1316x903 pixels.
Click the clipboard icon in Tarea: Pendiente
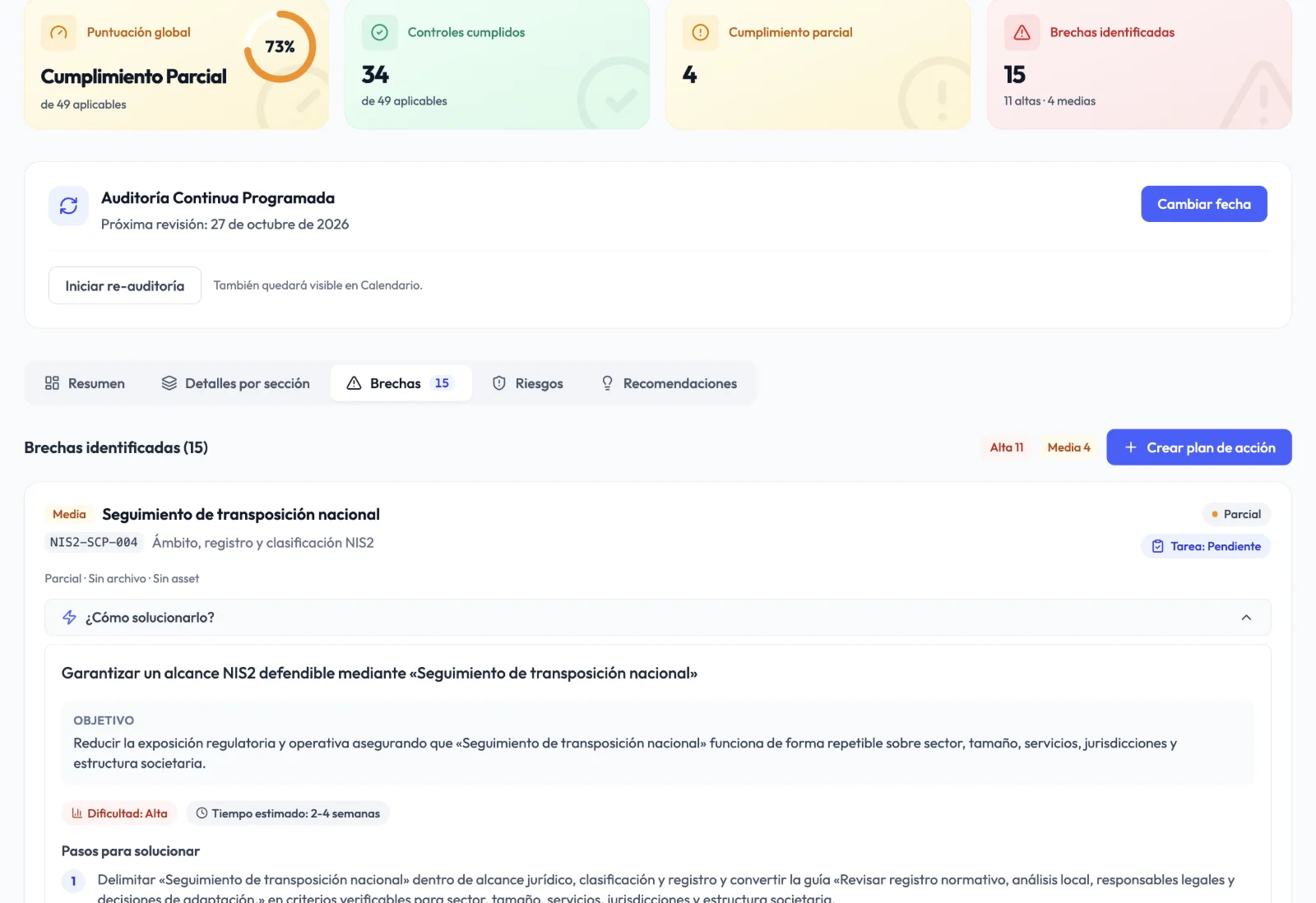pyautogui.click(x=1158, y=546)
